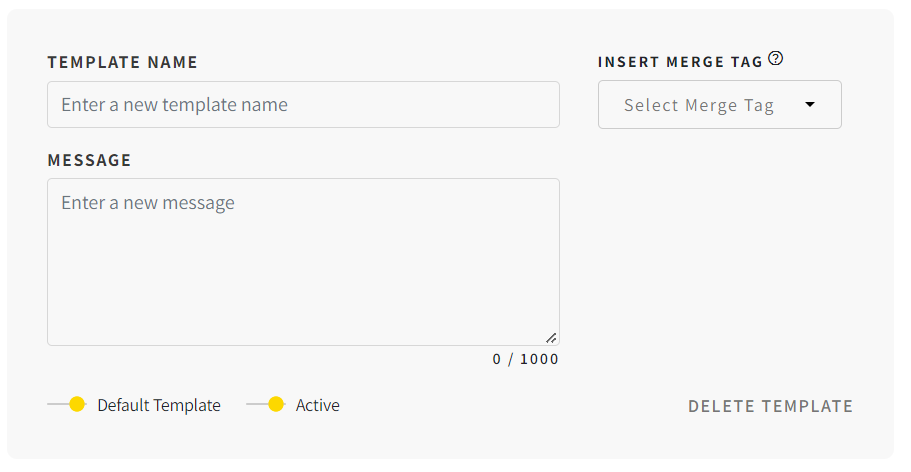Screen dimensions: 911x472
Task: Open the Insert Merge Tag help icon
Action: tap(775, 59)
